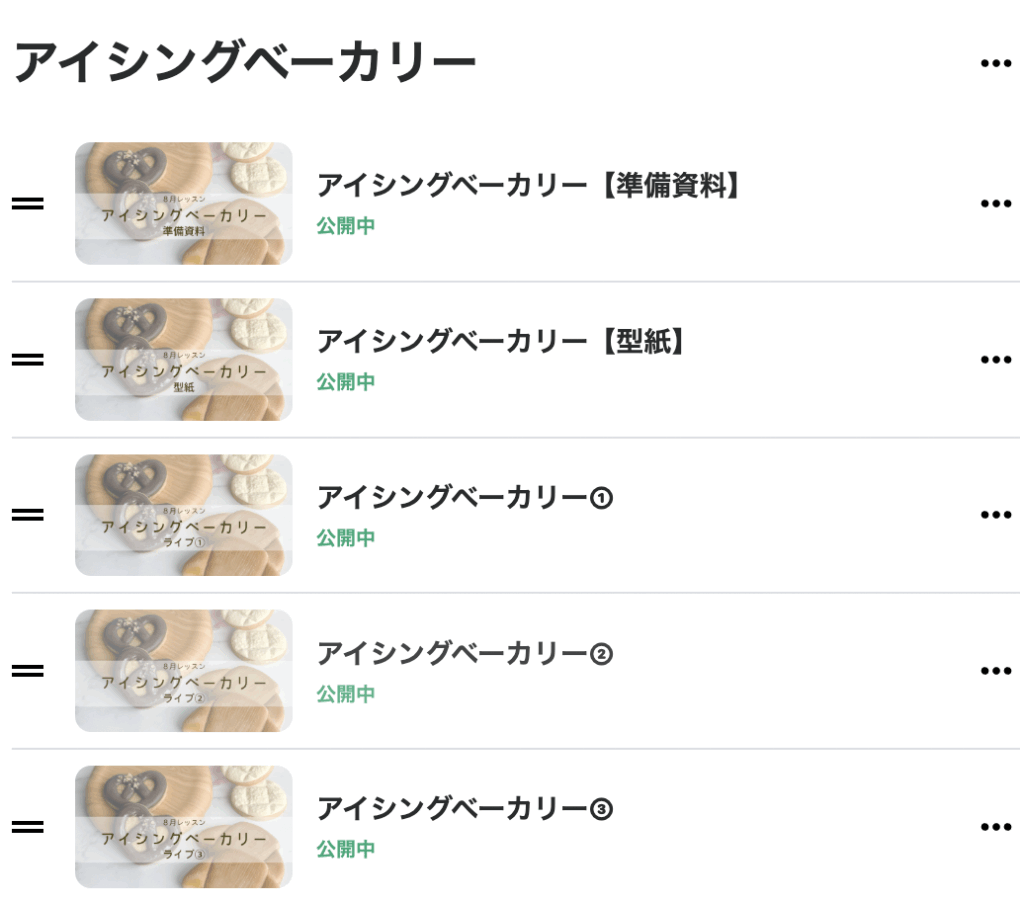Screen dimensions: 1024x901
Task: Open options menu for 【準備資料】 lesson
Action: click(995, 204)
